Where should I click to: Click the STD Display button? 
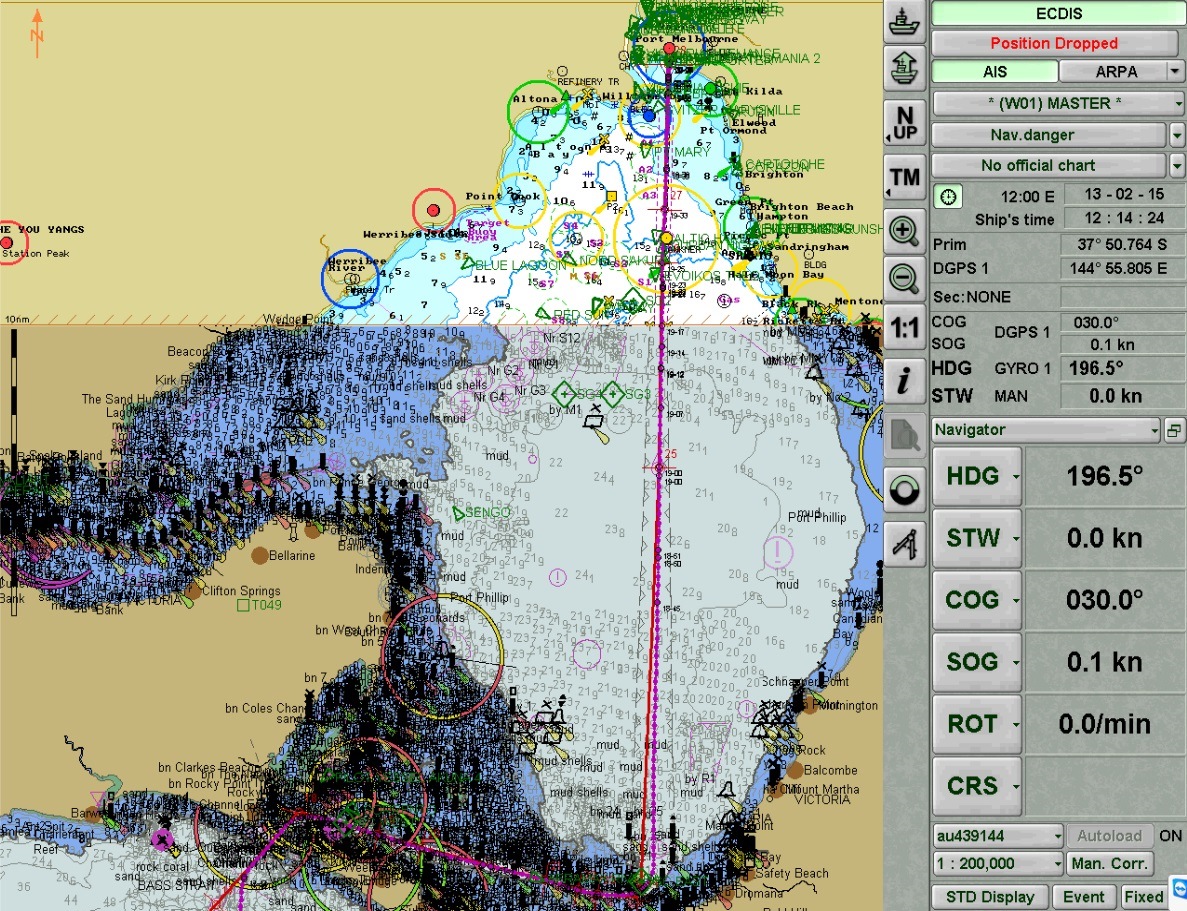(x=989, y=897)
